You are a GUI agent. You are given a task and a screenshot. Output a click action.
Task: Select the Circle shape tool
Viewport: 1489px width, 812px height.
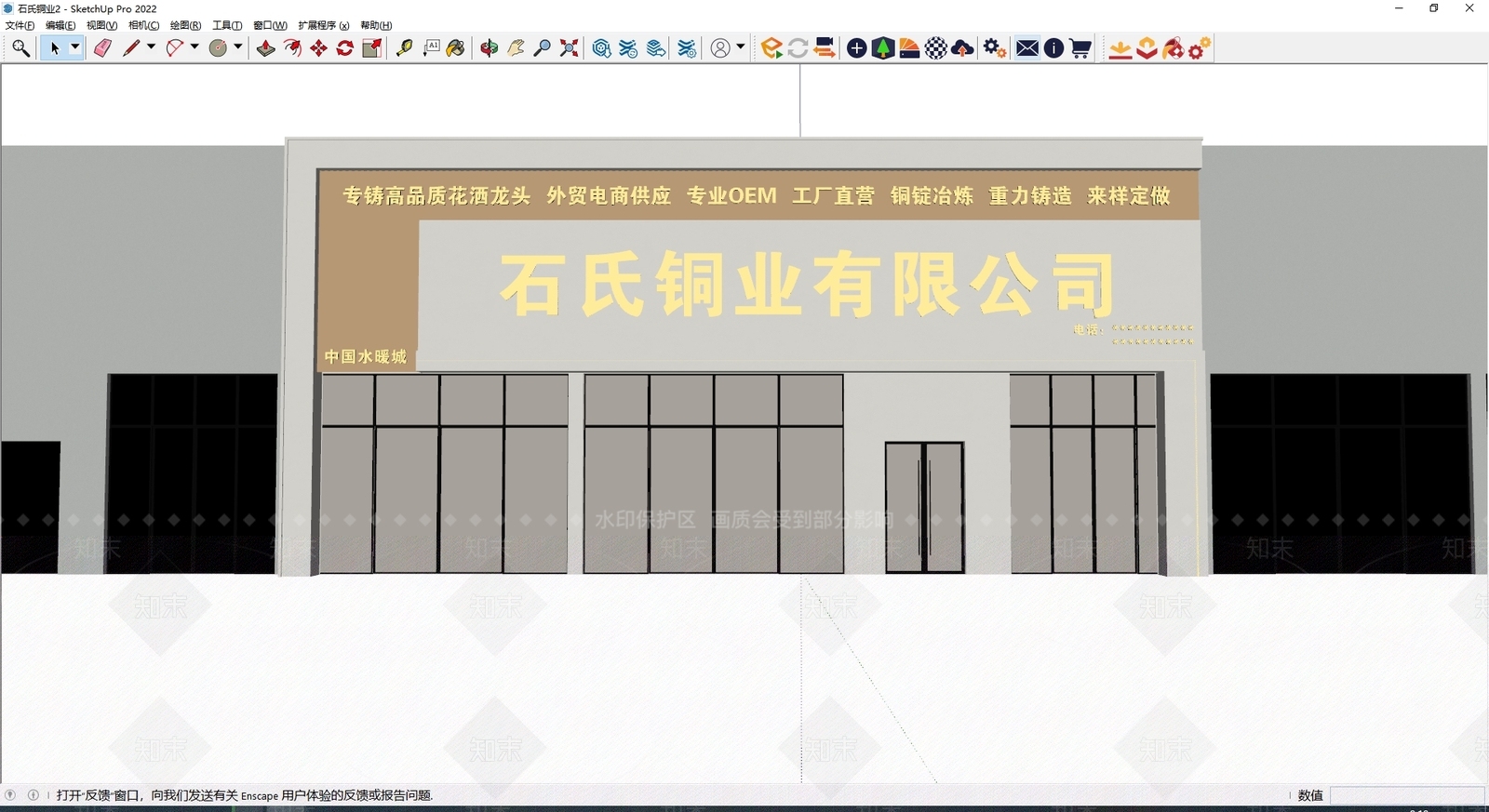218,48
